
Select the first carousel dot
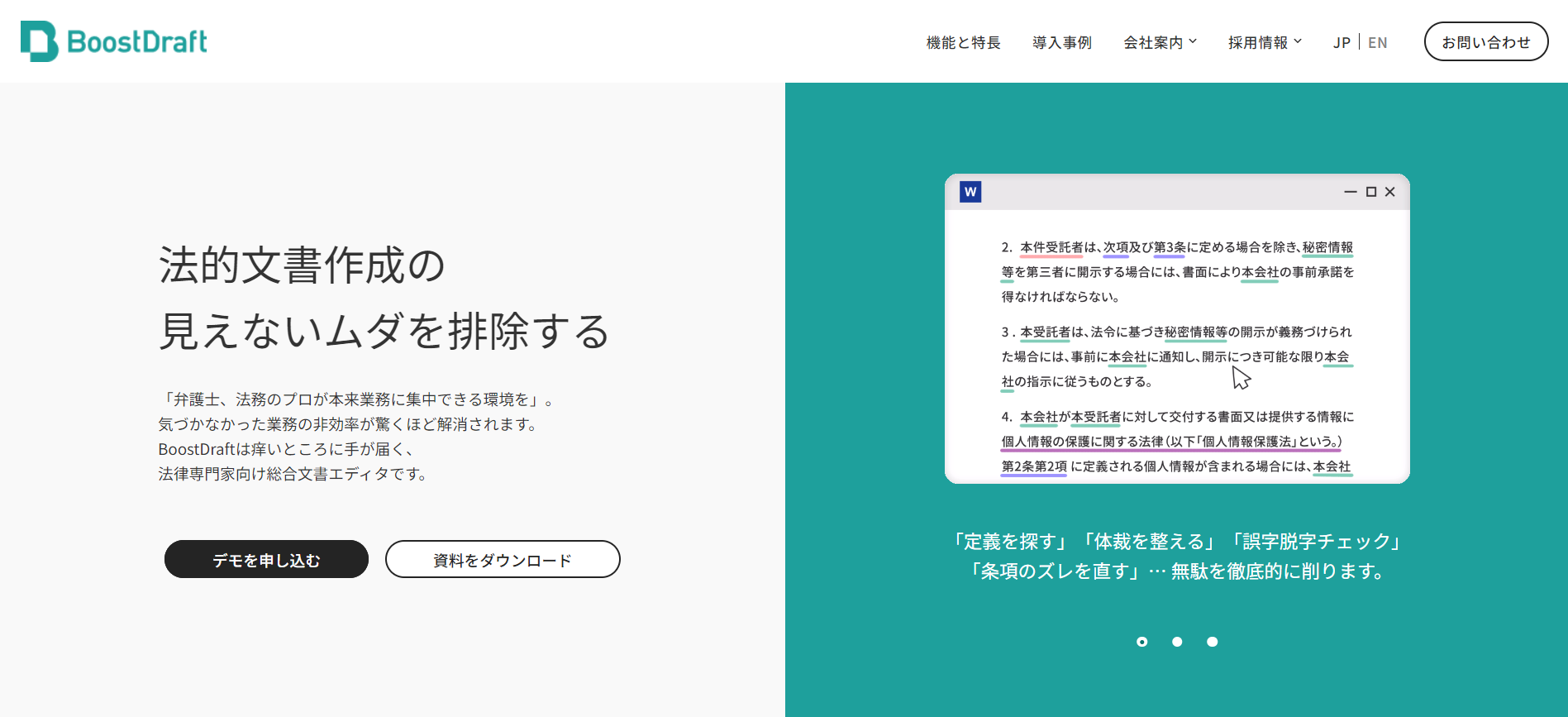point(1141,642)
